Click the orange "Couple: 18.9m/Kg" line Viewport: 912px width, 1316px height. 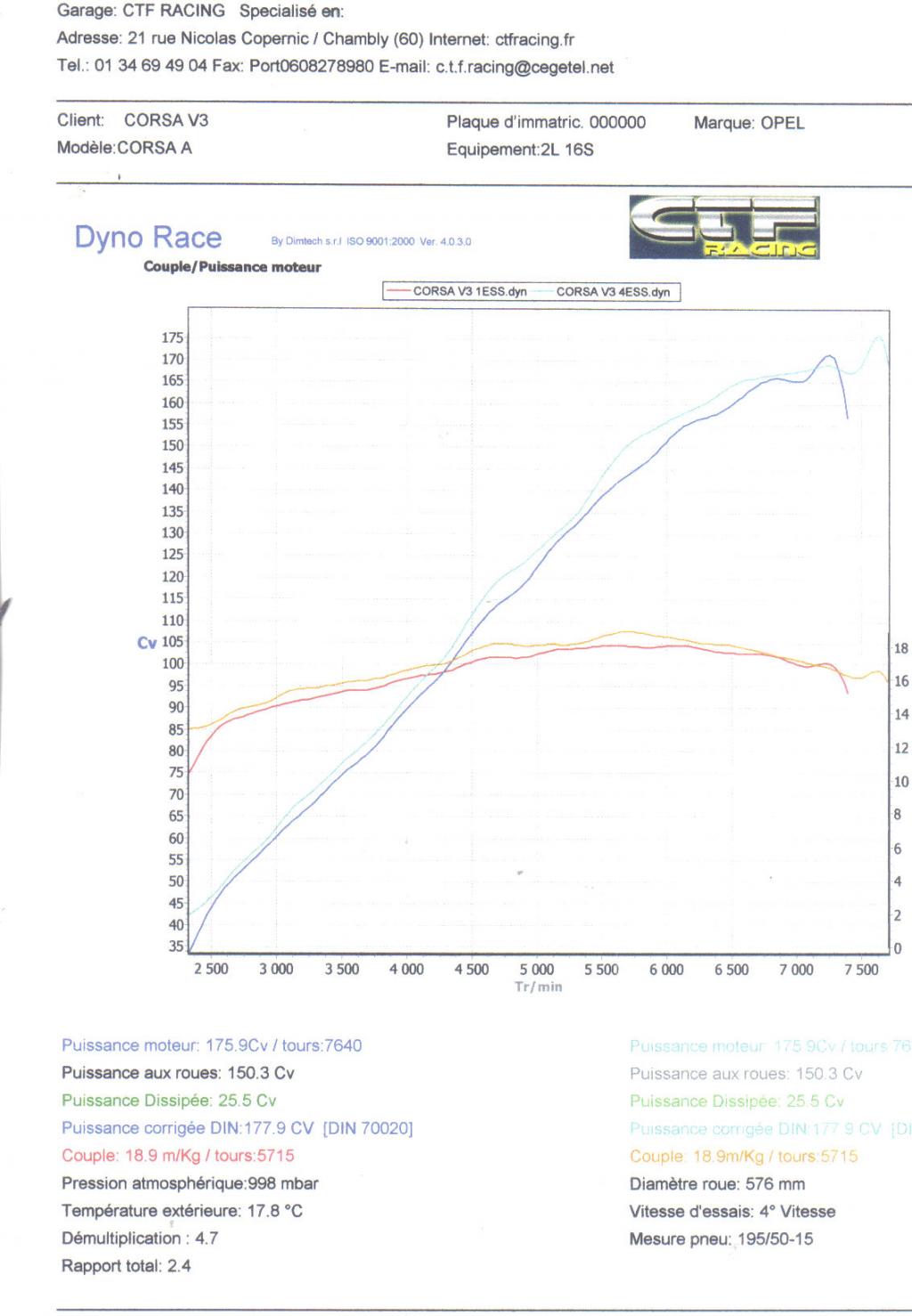(x=744, y=1157)
